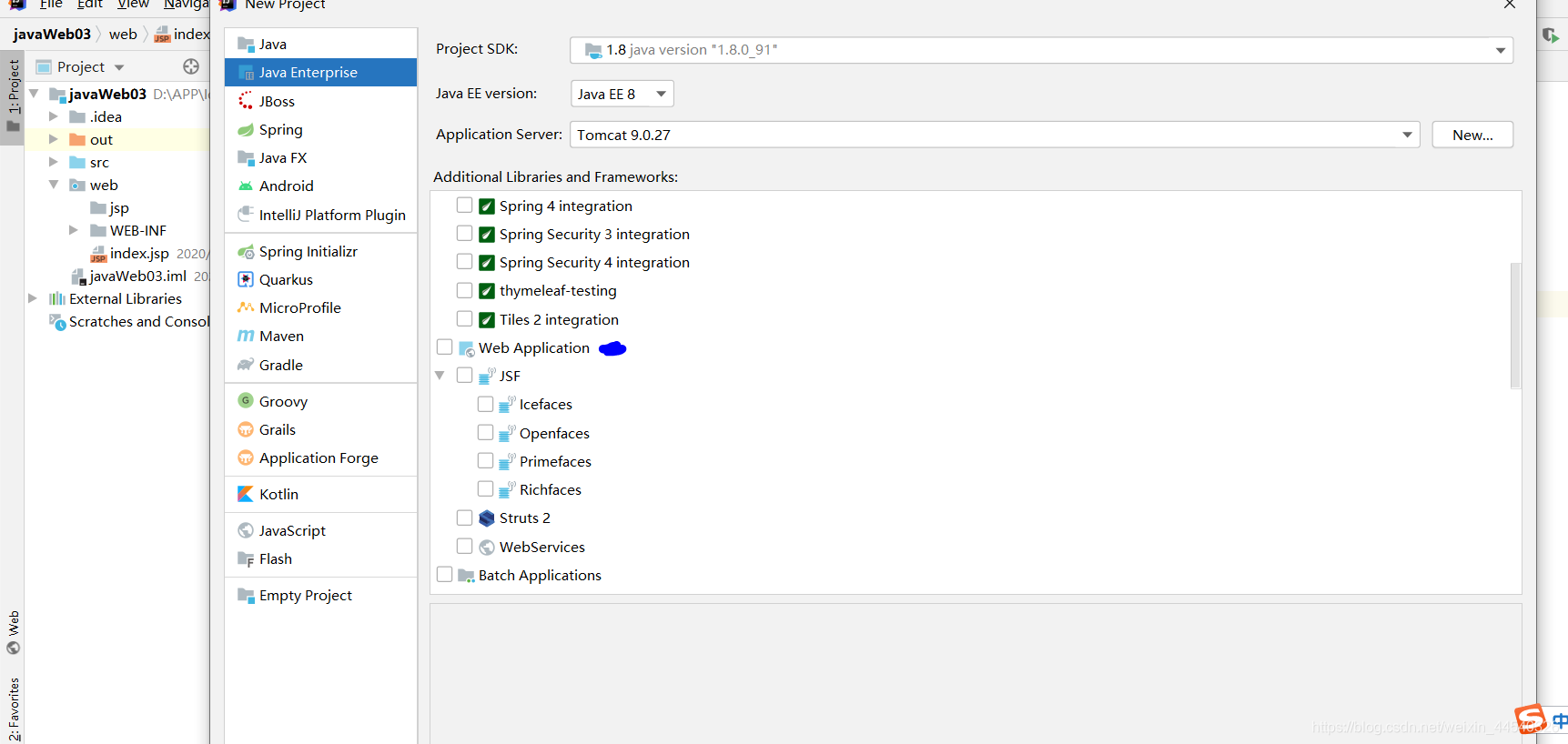This screenshot has width=1568, height=744.
Task: Enable Spring Security 4 integration checkbox
Action: coord(464,262)
